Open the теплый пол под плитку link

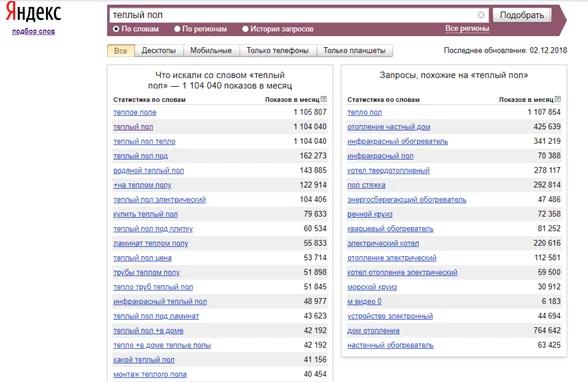click(x=153, y=229)
